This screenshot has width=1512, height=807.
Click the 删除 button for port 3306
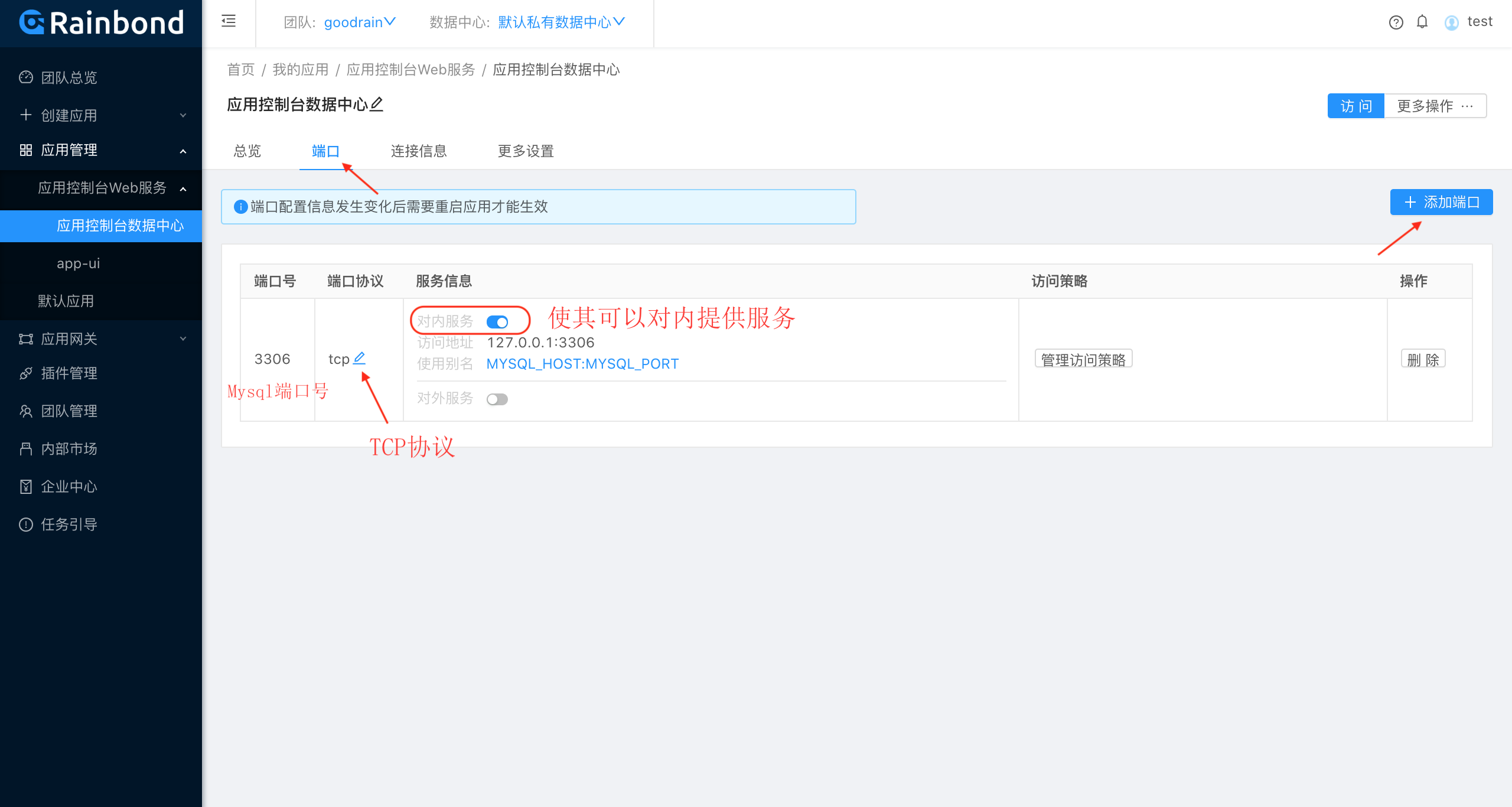(1423, 359)
